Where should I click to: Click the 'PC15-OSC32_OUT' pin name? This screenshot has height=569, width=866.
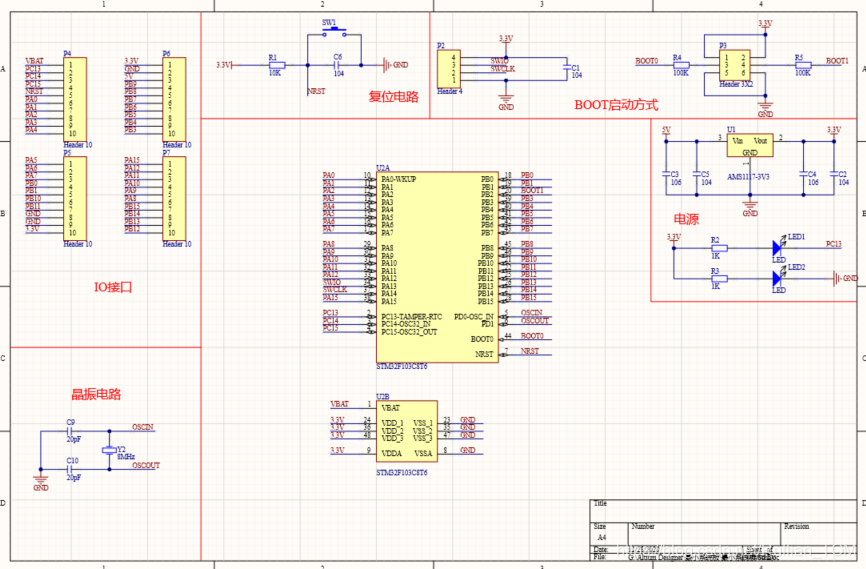pos(409,333)
